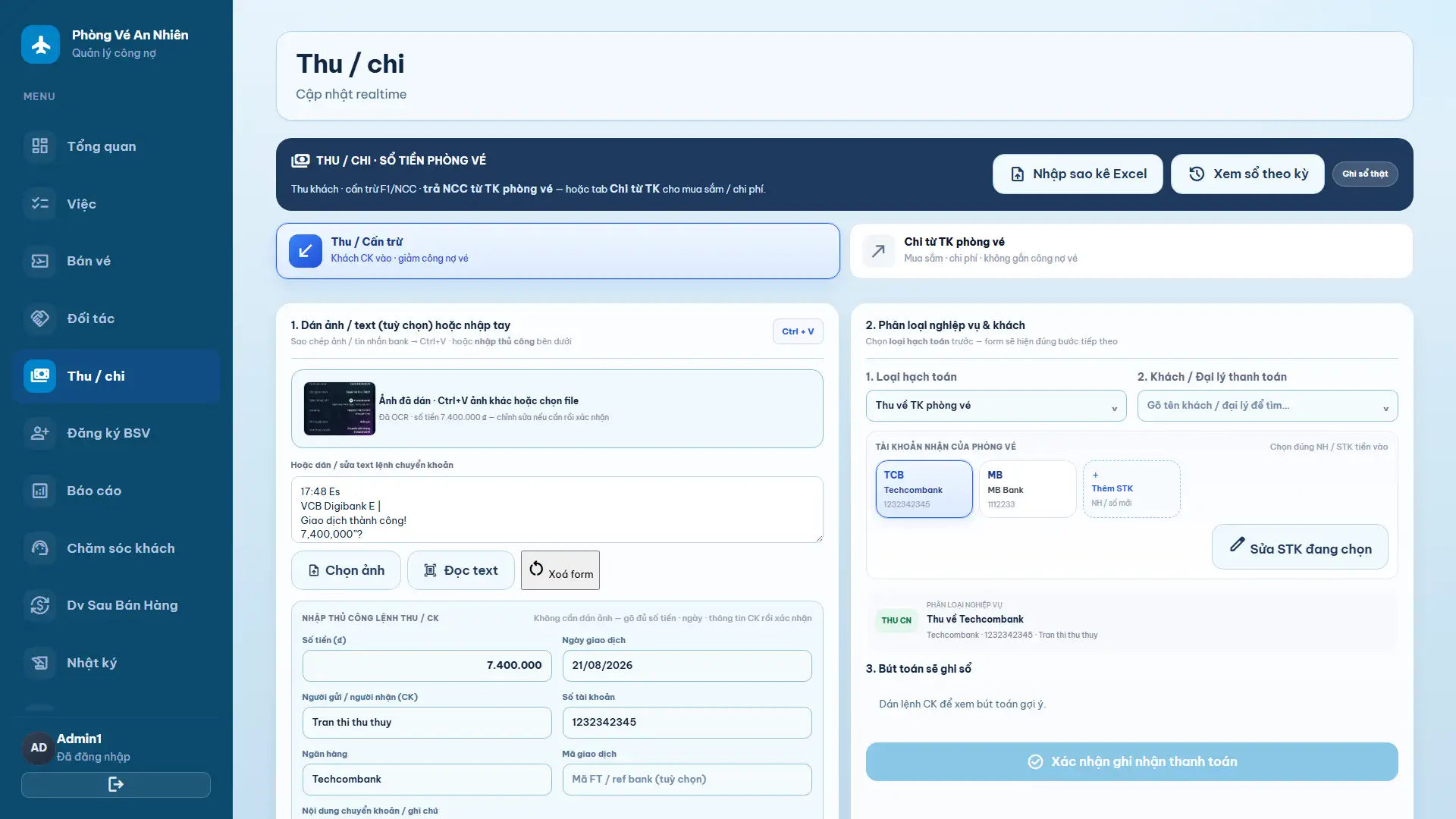Click the airplane logo icon

[x=40, y=44]
